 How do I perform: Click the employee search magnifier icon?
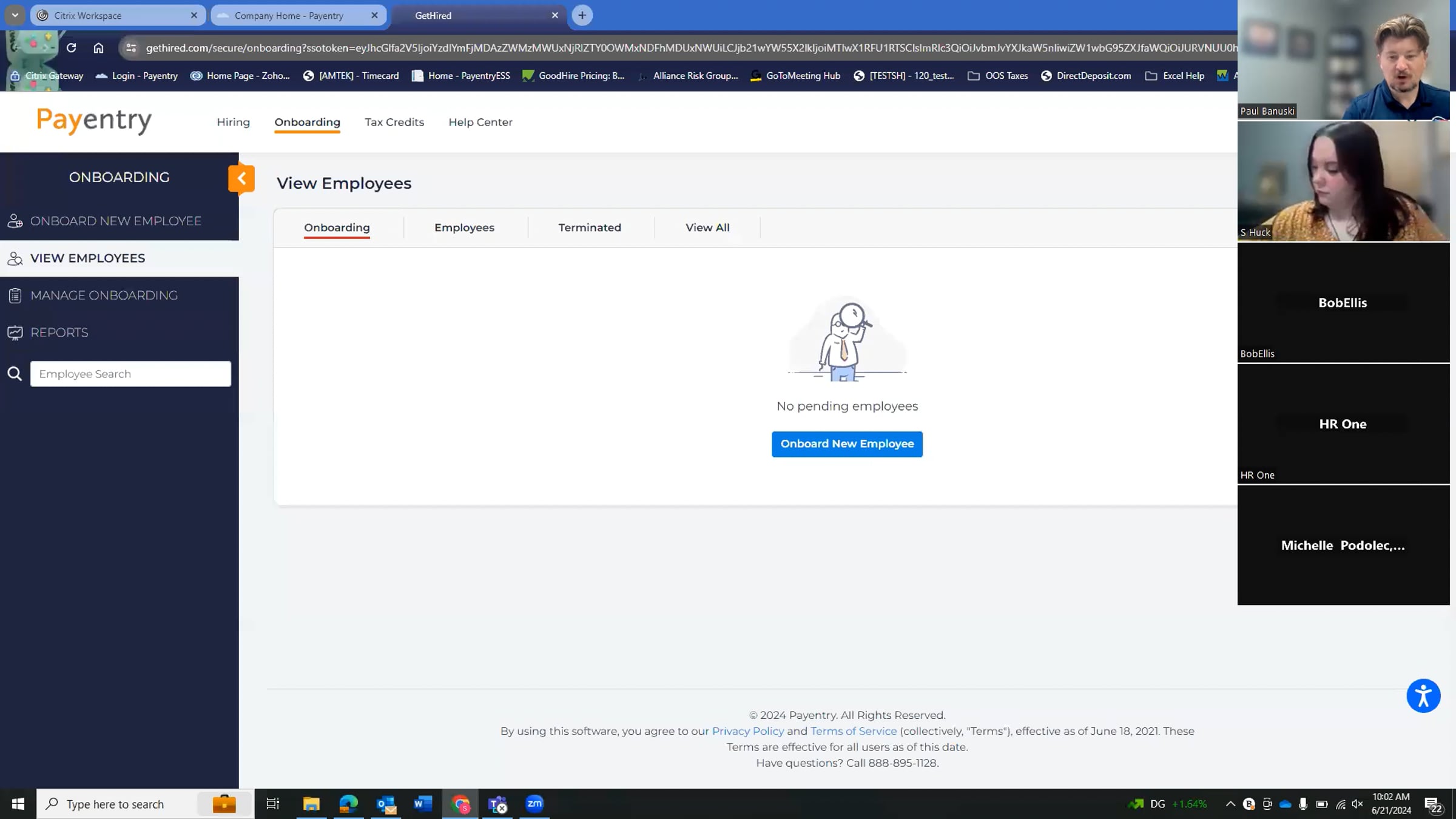[x=15, y=374]
